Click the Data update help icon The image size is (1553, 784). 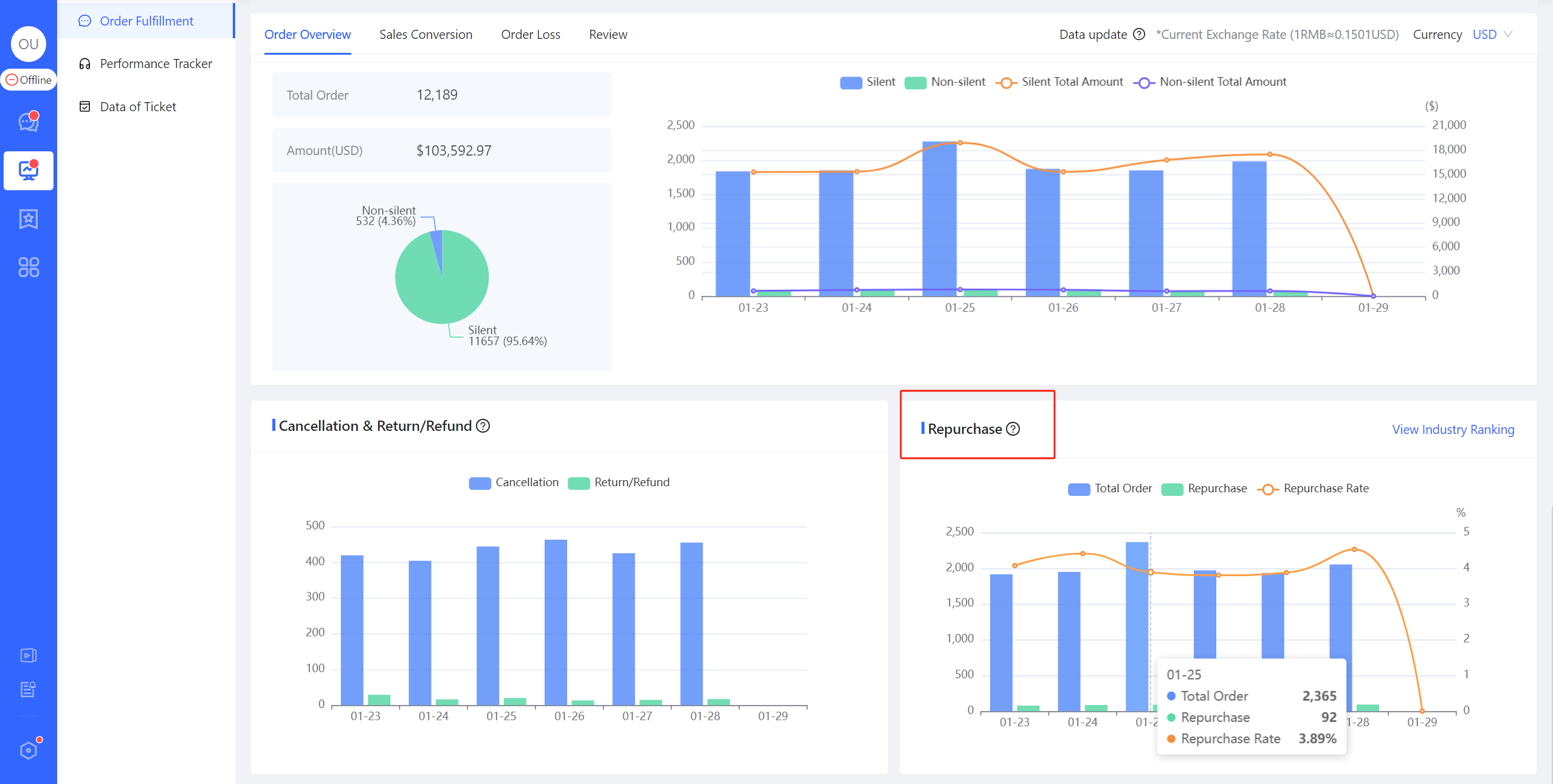1139,34
